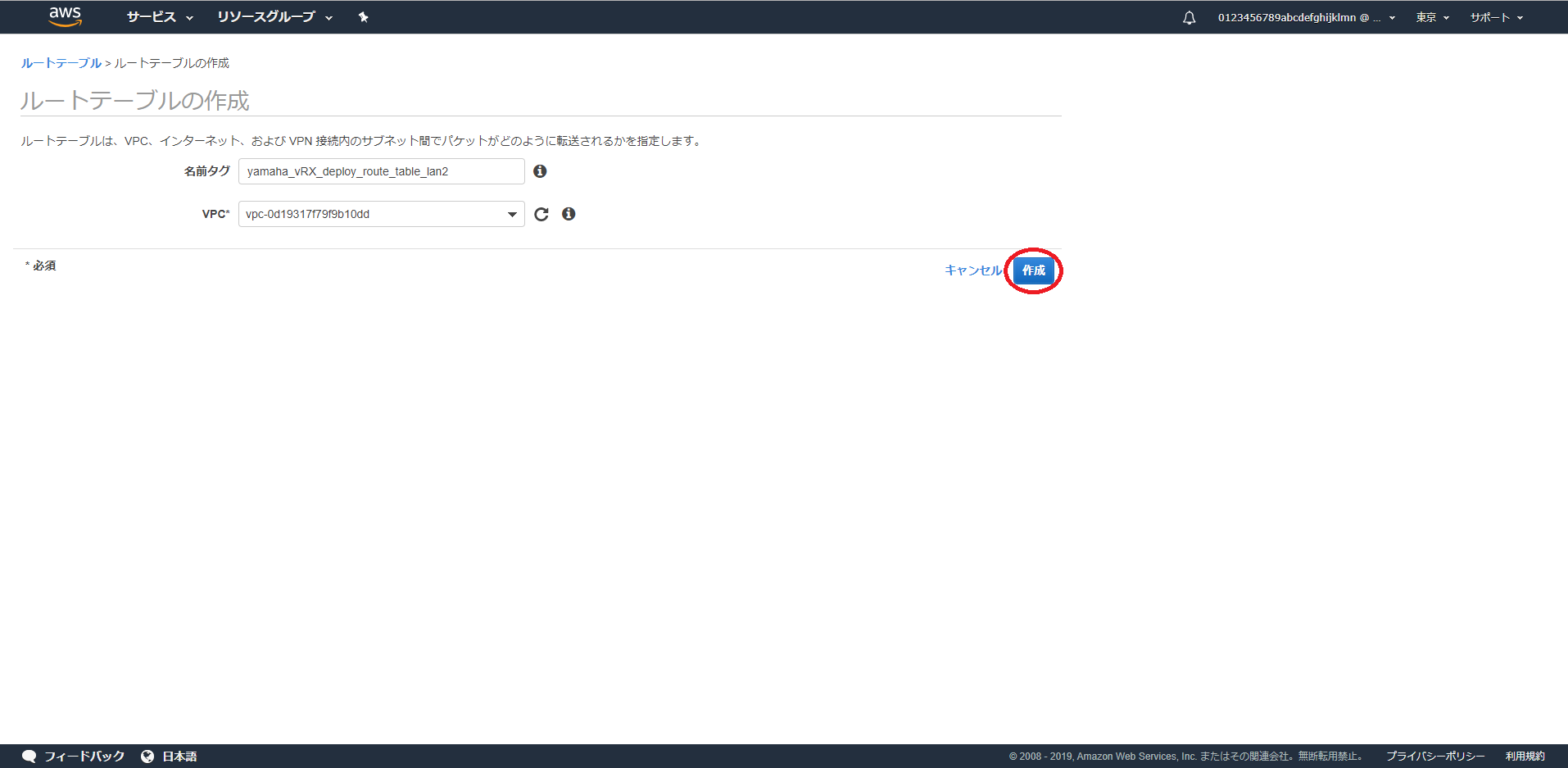
Task: Click the info icon next to 名前タグ field
Action: point(540,170)
